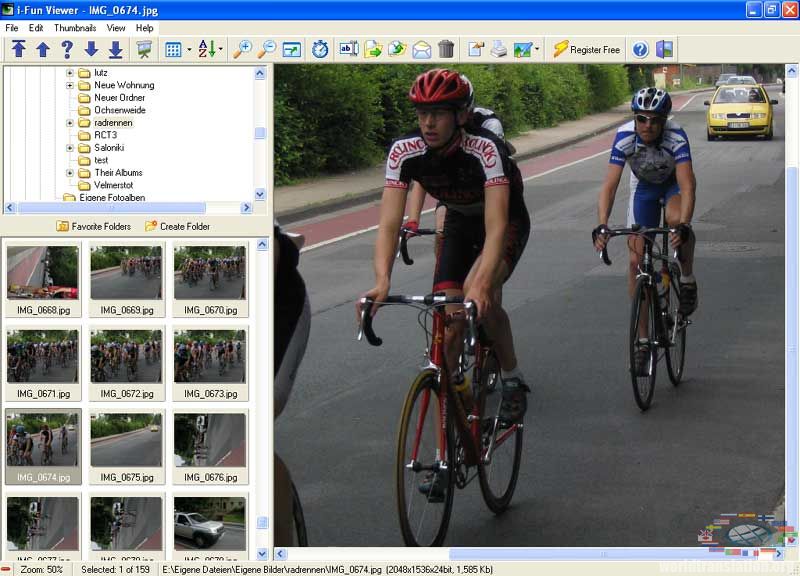Click the Favorite Folders button

coord(93,226)
